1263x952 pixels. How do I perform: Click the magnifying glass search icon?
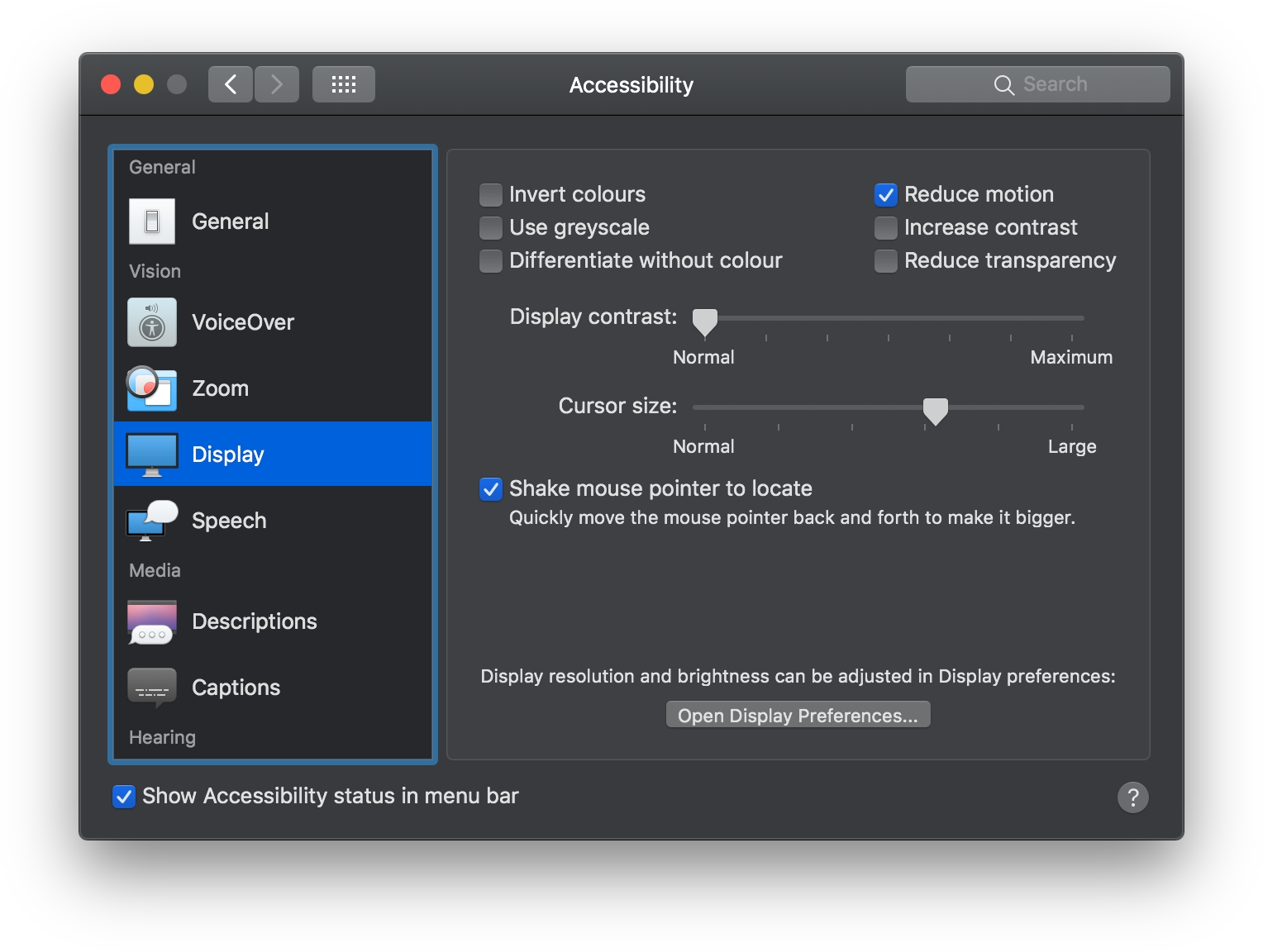tap(1003, 85)
